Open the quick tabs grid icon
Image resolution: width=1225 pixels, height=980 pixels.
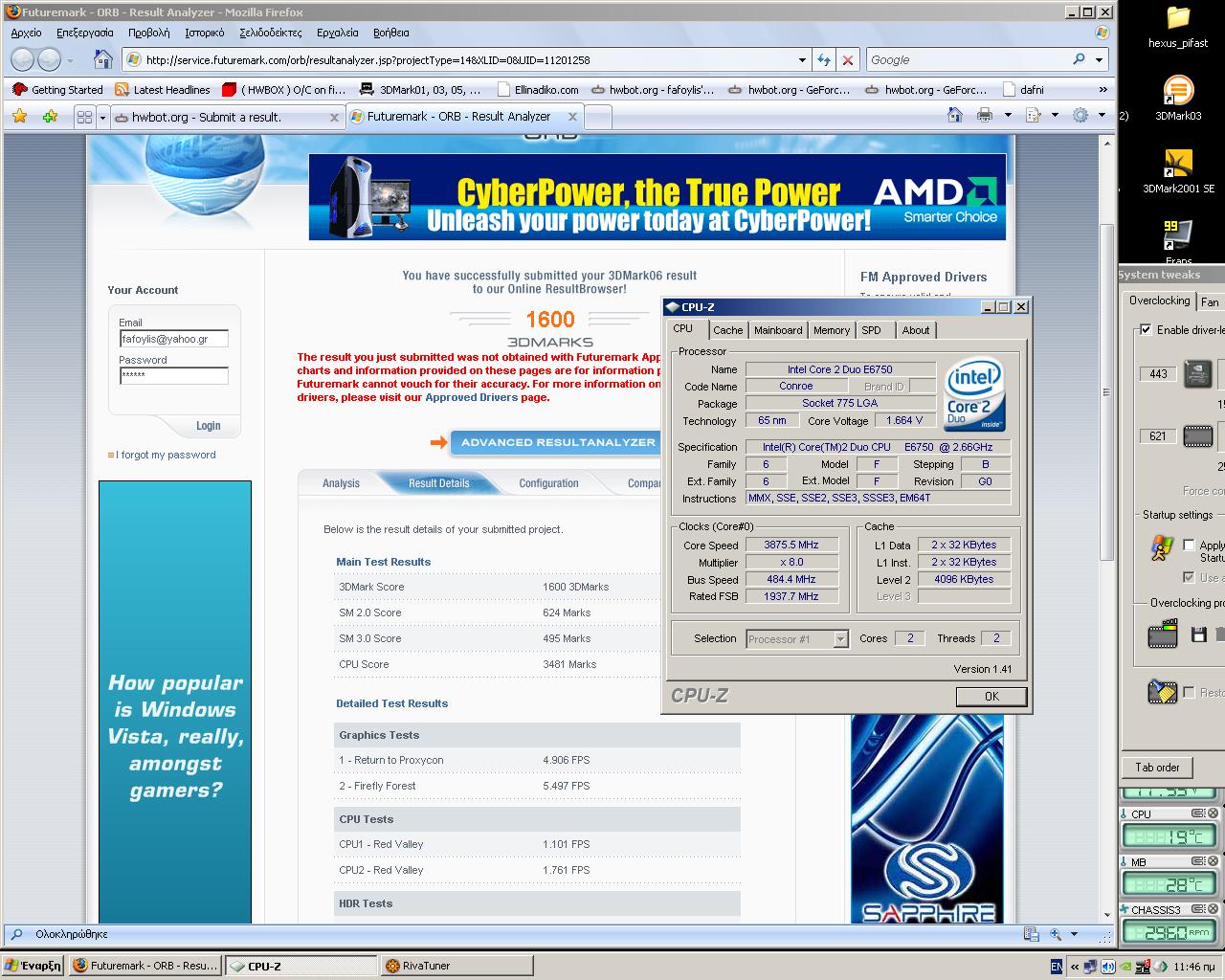click(x=84, y=117)
